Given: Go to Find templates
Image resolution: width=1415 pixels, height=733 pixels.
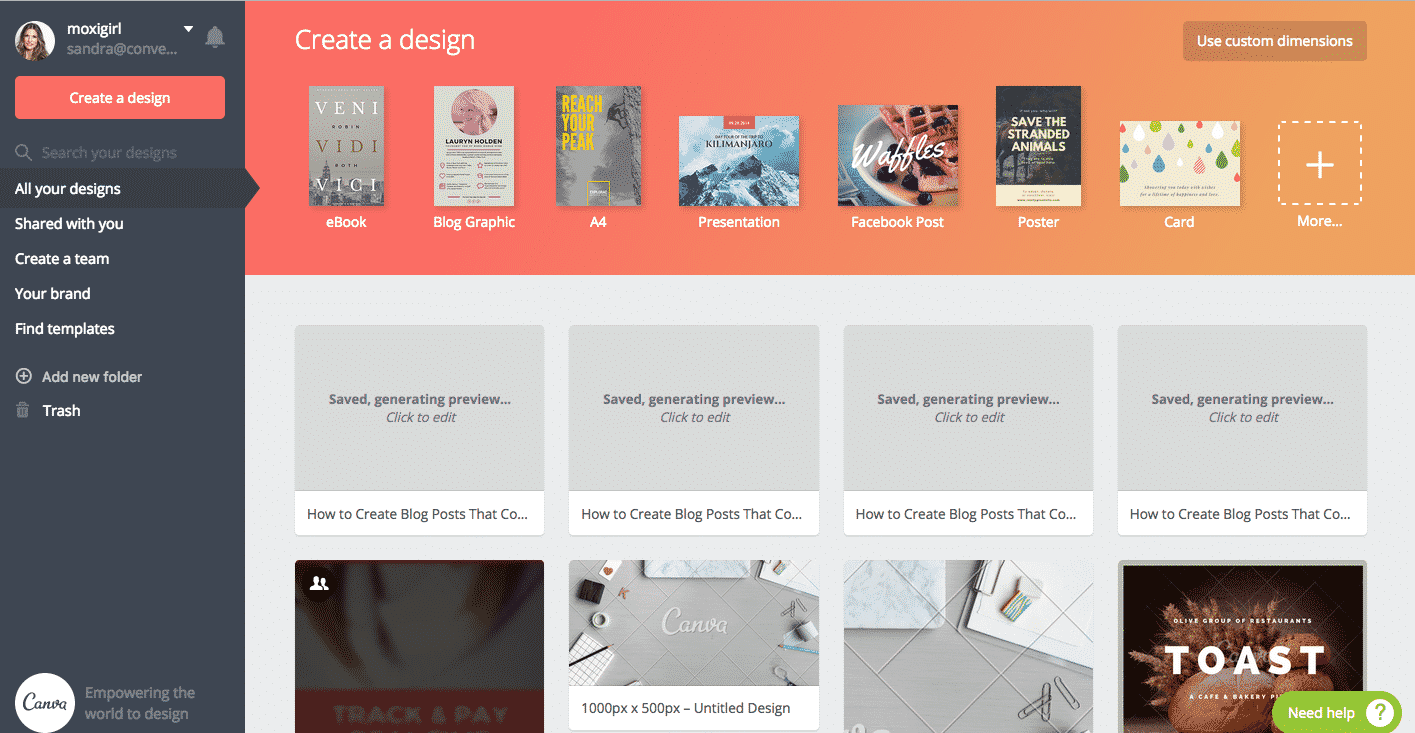Looking at the screenshot, I should click(65, 329).
